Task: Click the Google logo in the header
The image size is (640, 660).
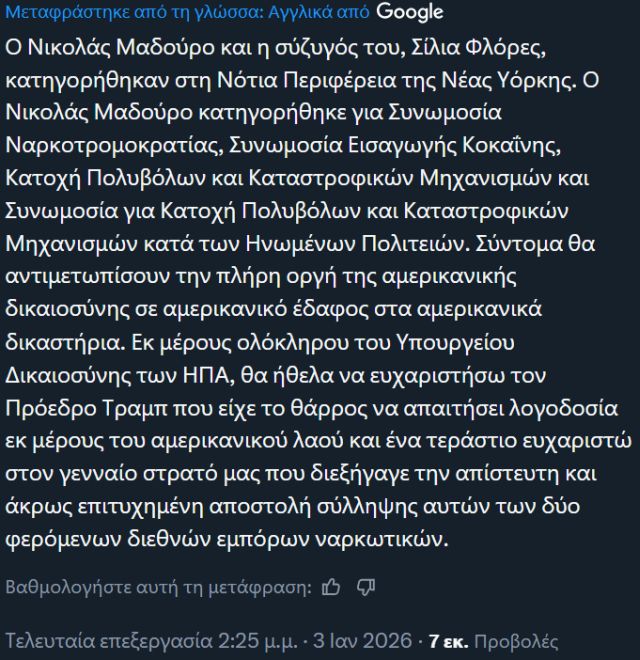Action: 410,12
